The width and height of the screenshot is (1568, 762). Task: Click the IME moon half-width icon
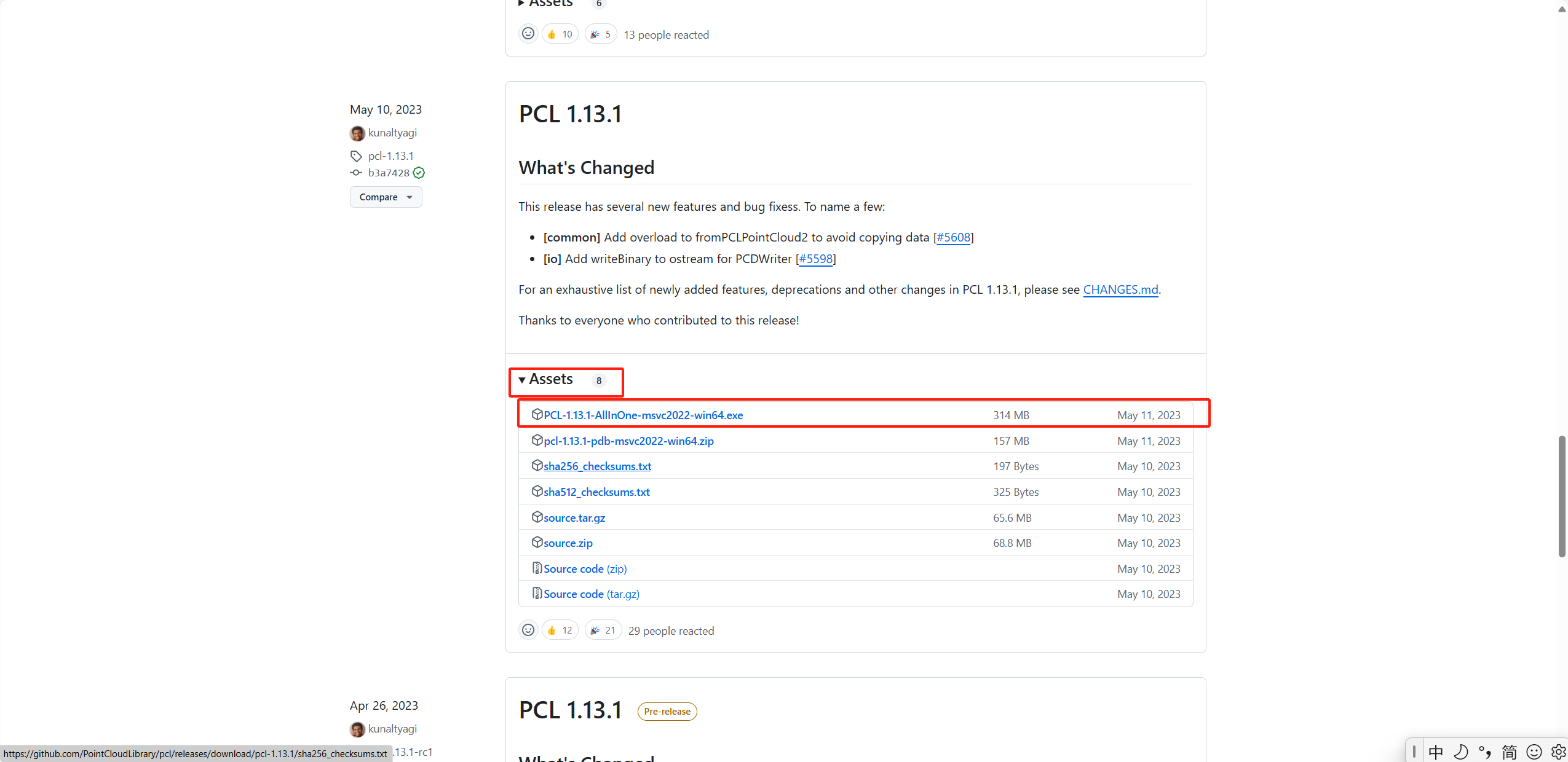tap(1461, 752)
